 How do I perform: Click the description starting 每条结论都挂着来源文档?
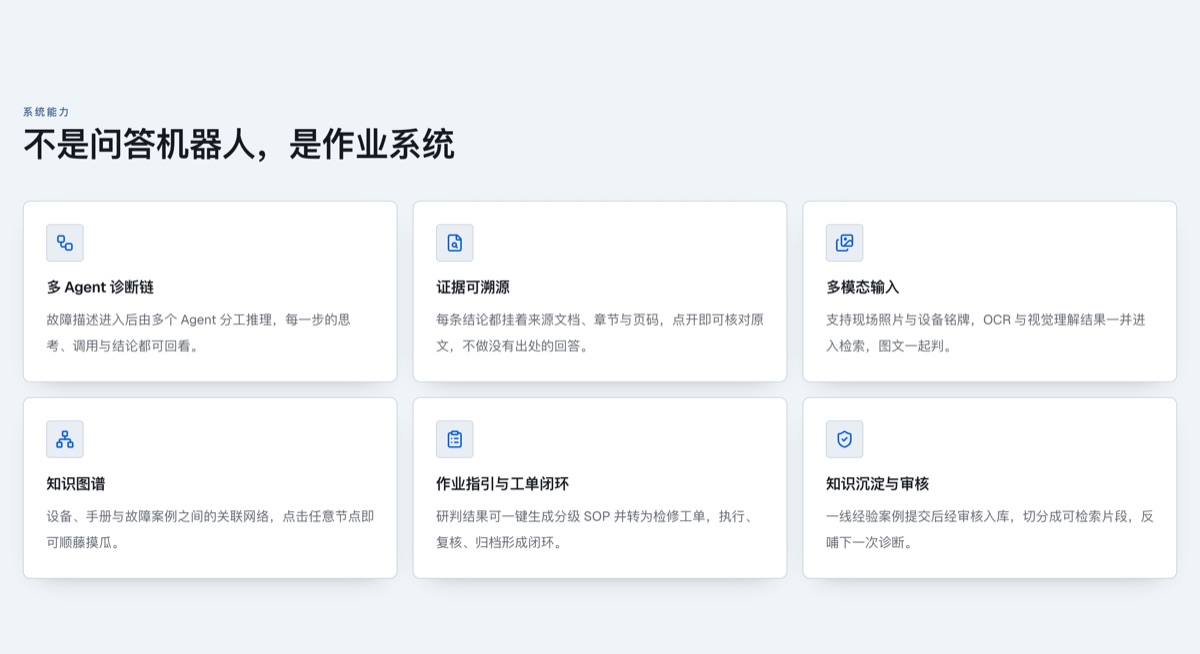[x=600, y=333]
